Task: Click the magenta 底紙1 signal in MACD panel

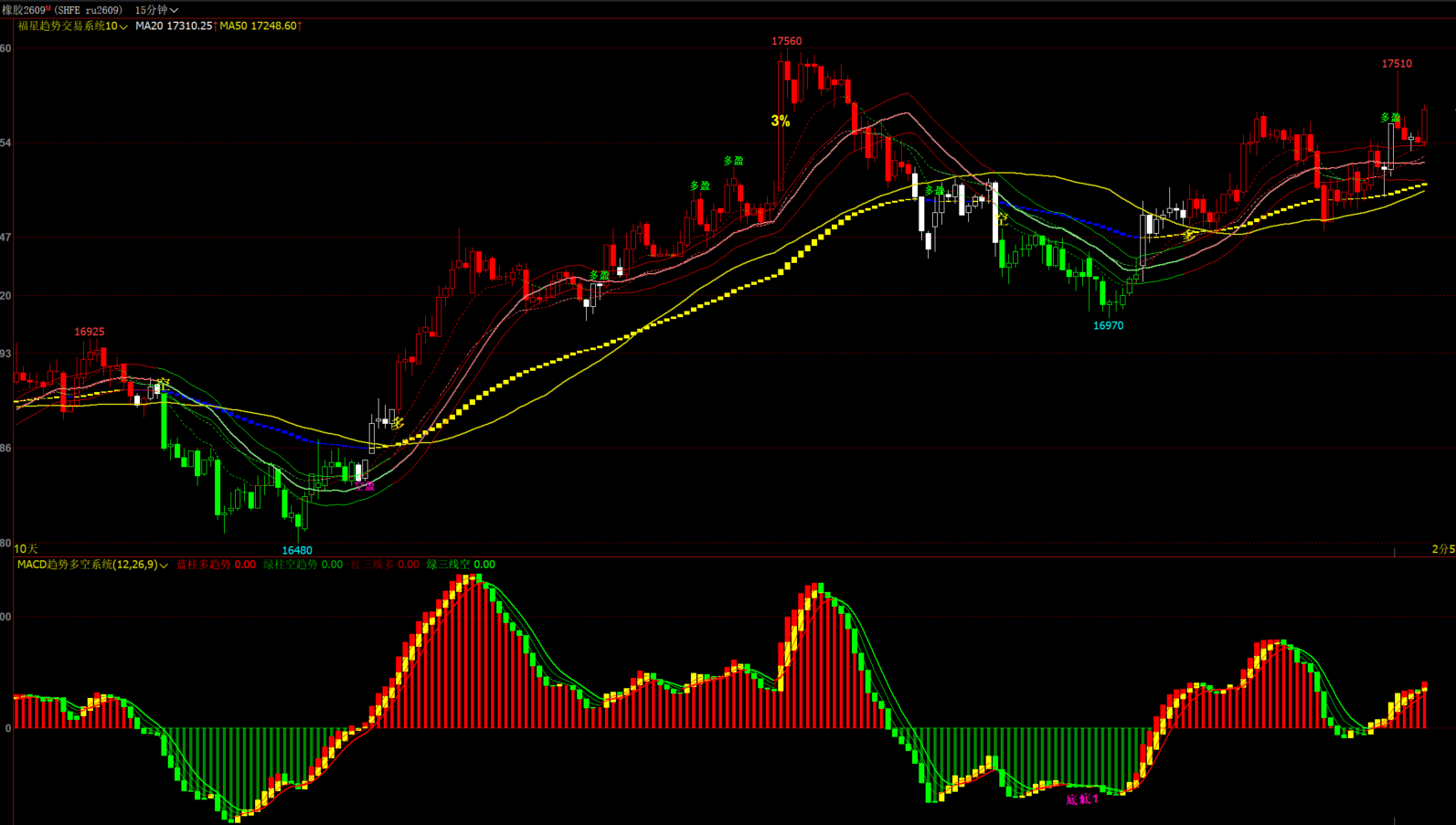Action: [x=1082, y=799]
